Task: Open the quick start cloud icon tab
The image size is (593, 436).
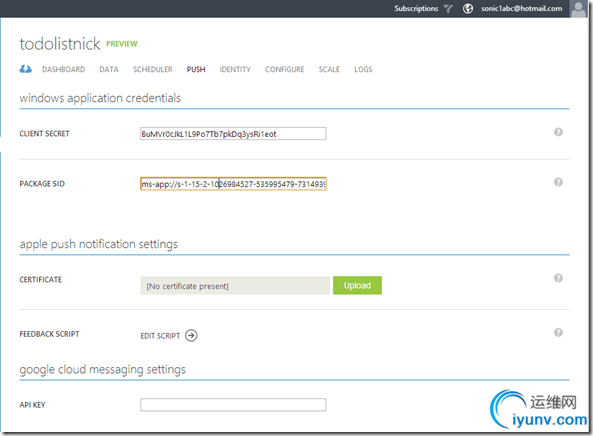Action: tap(26, 69)
